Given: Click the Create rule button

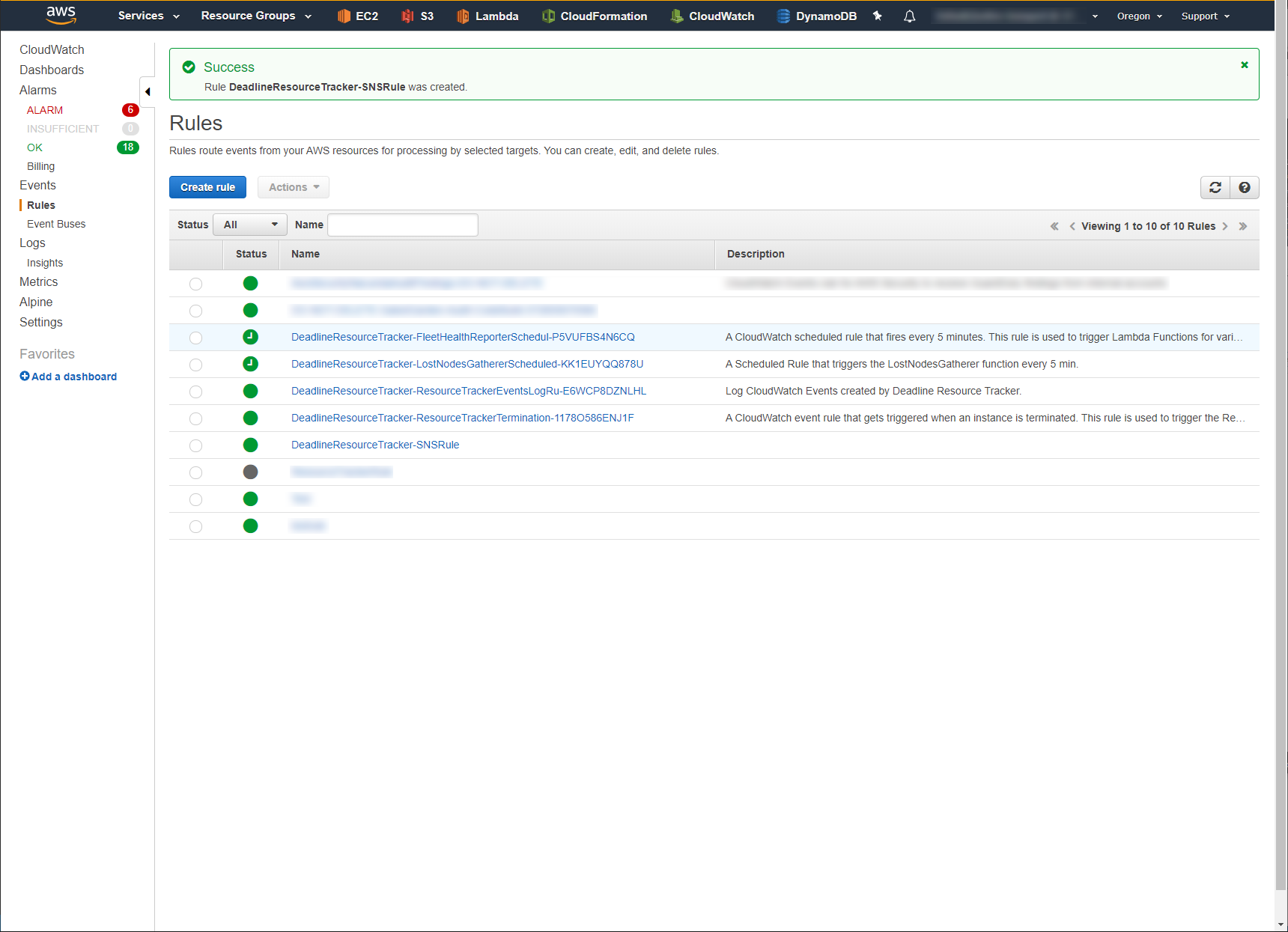Looking at the screenshot, I should click(207, 187).
